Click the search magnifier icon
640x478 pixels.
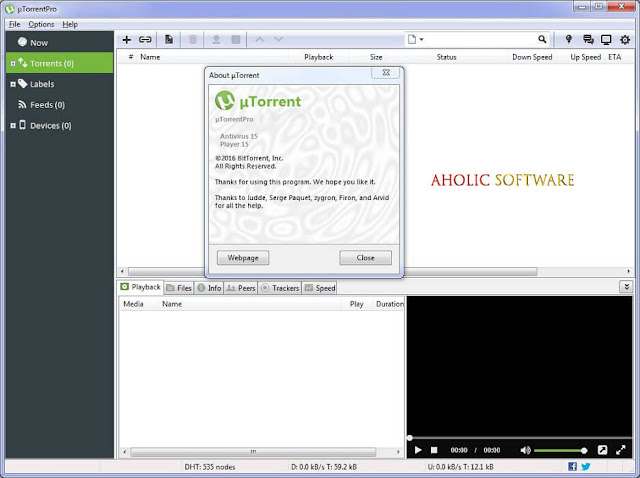(542, 39)
